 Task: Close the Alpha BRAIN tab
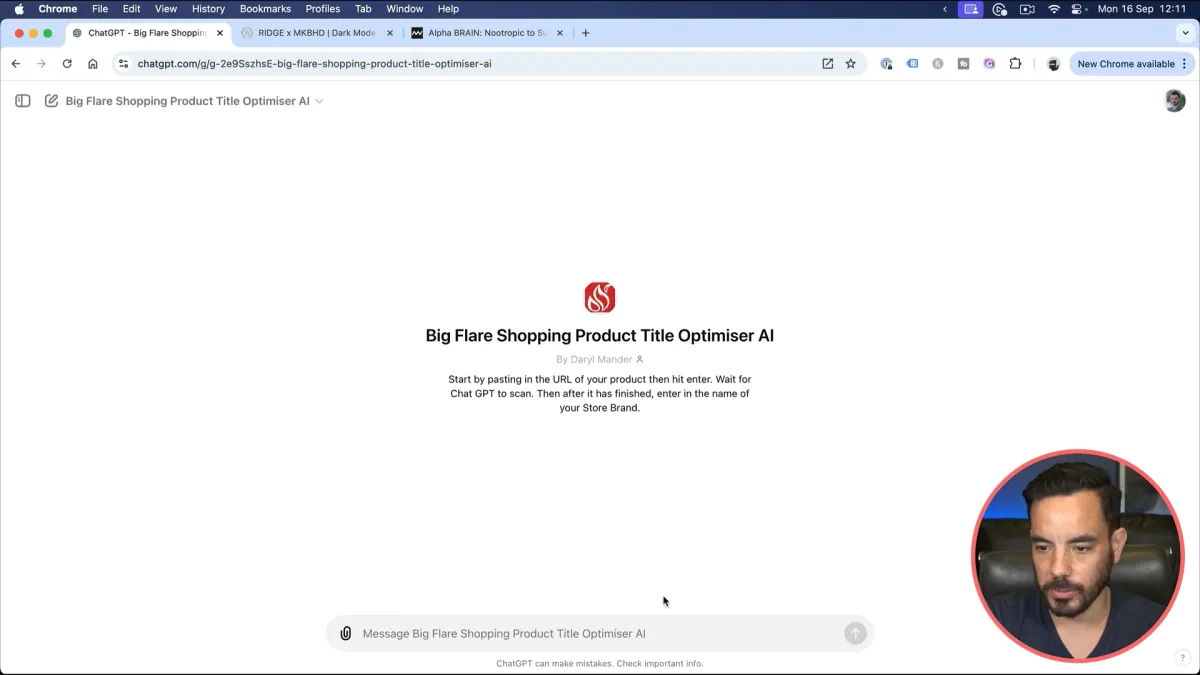[560, 33]
